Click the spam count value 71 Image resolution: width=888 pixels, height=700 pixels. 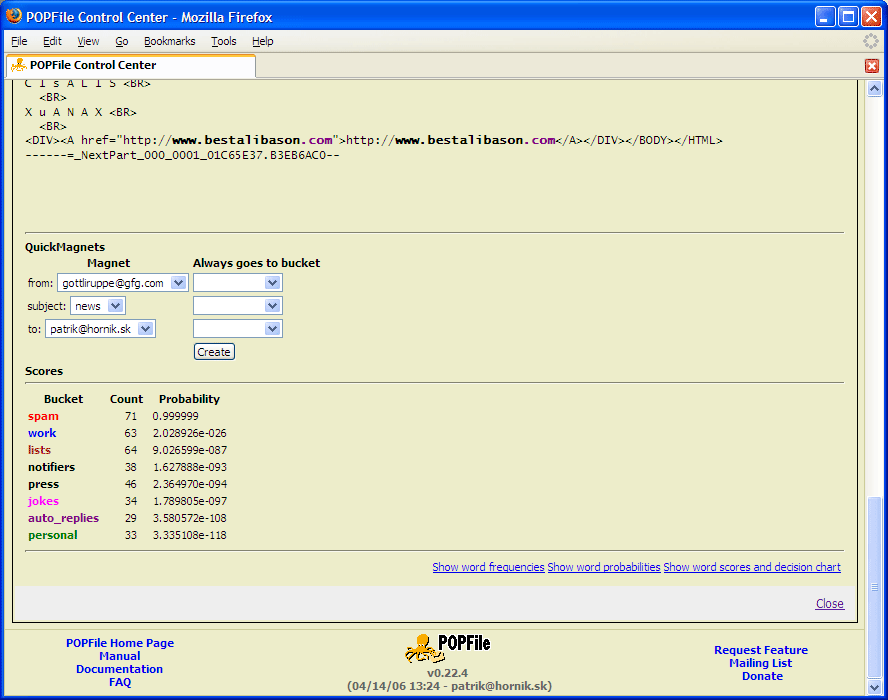click(x=131, y=416)
